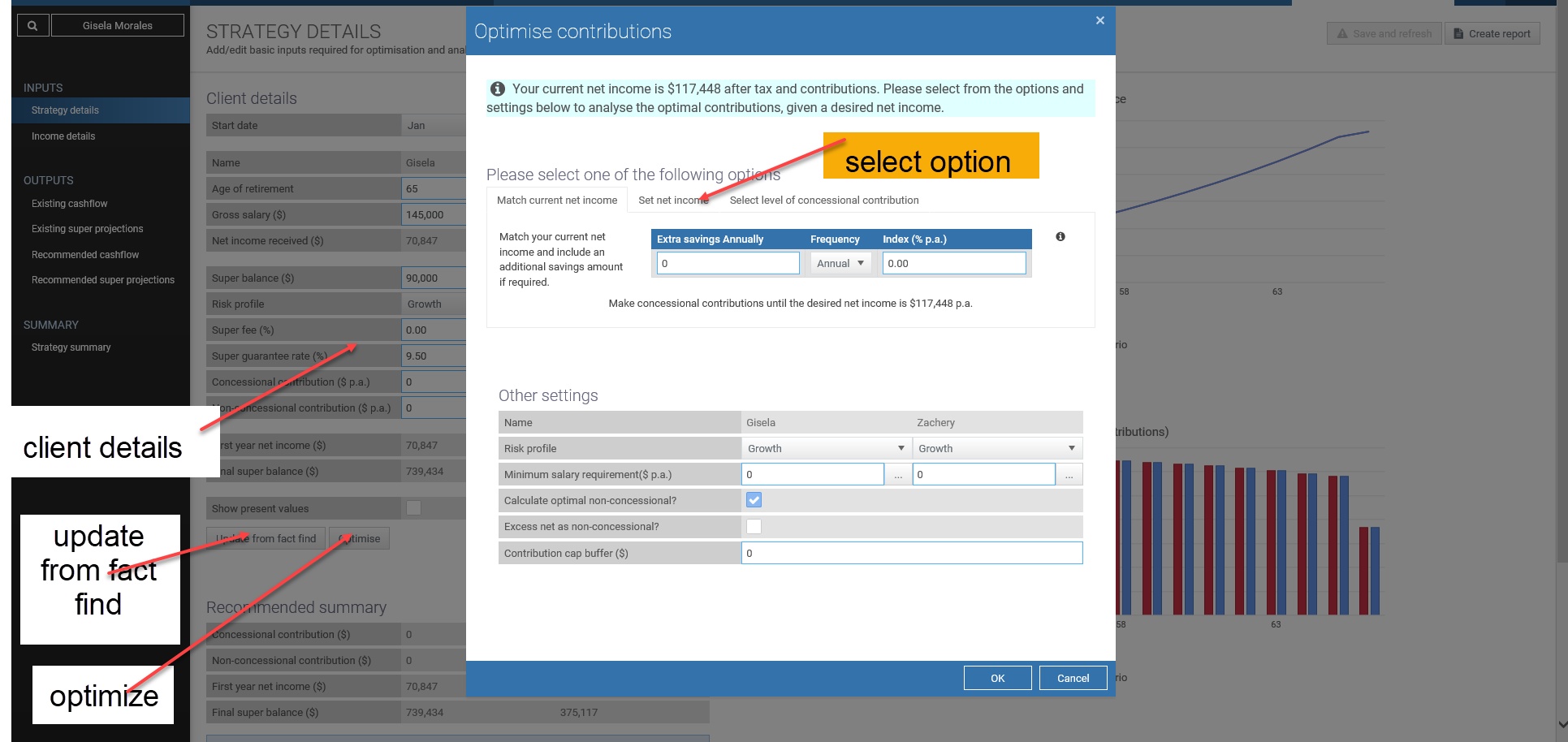Click 'Other settings' heading text
1568x742 pixels.
[548, 395]
